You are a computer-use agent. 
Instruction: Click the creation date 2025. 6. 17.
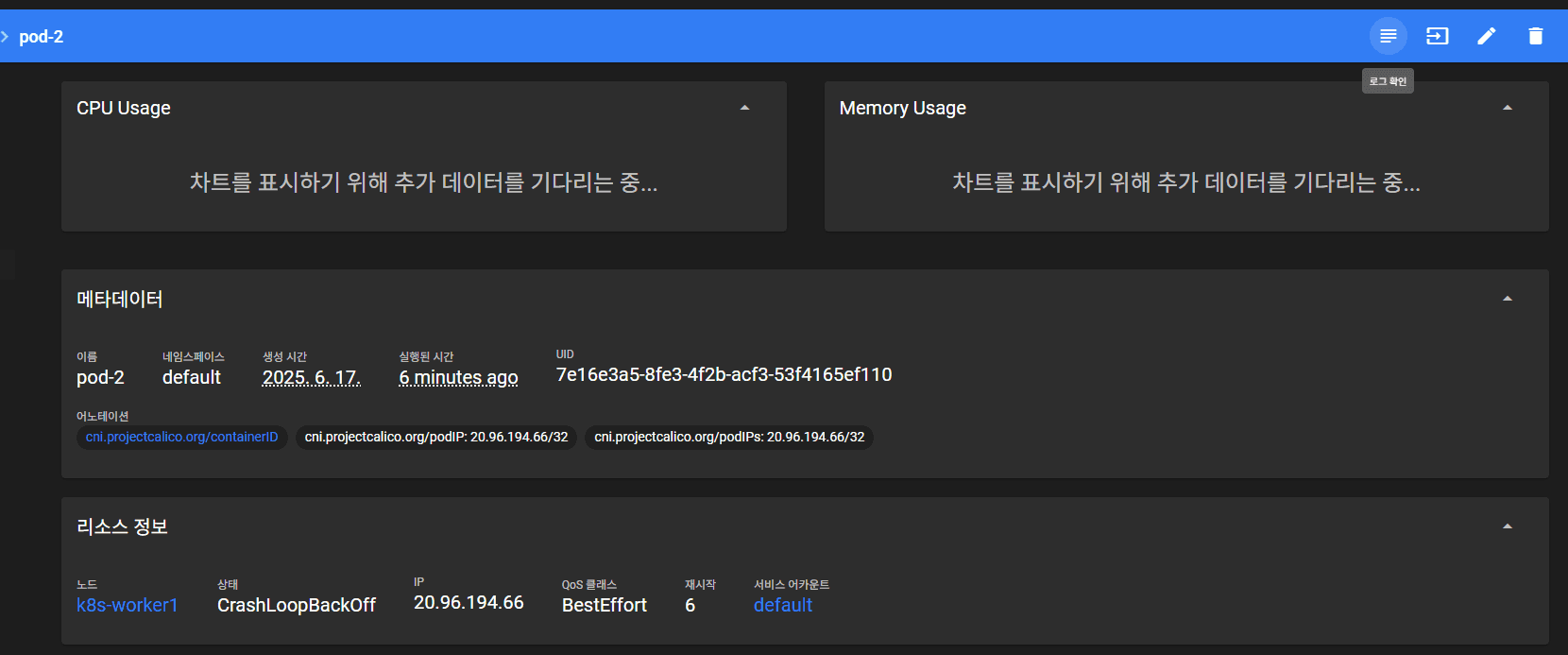point(311,377)
